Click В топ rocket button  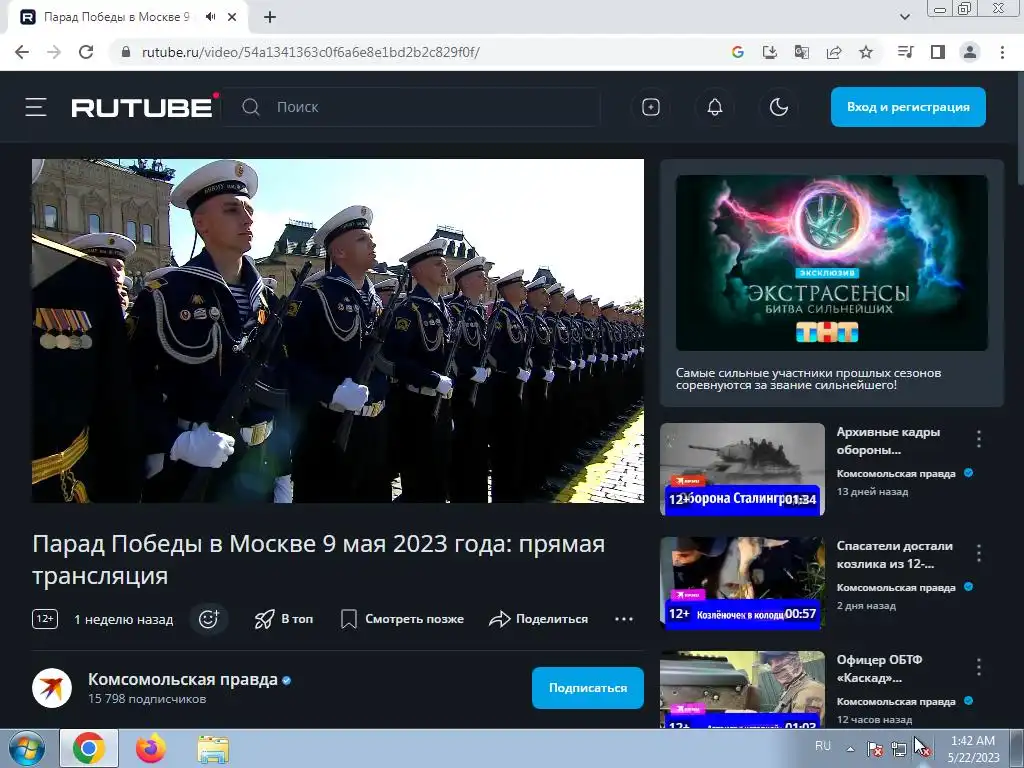(283, 618)
